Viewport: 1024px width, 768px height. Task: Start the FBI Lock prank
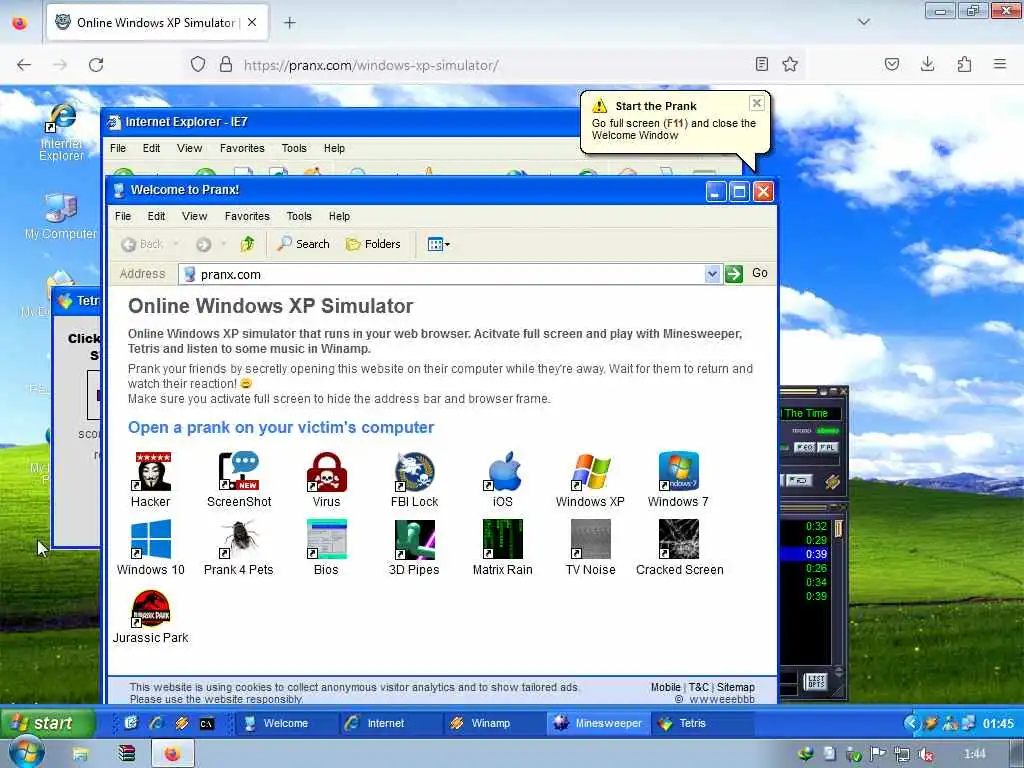[415, 472]
